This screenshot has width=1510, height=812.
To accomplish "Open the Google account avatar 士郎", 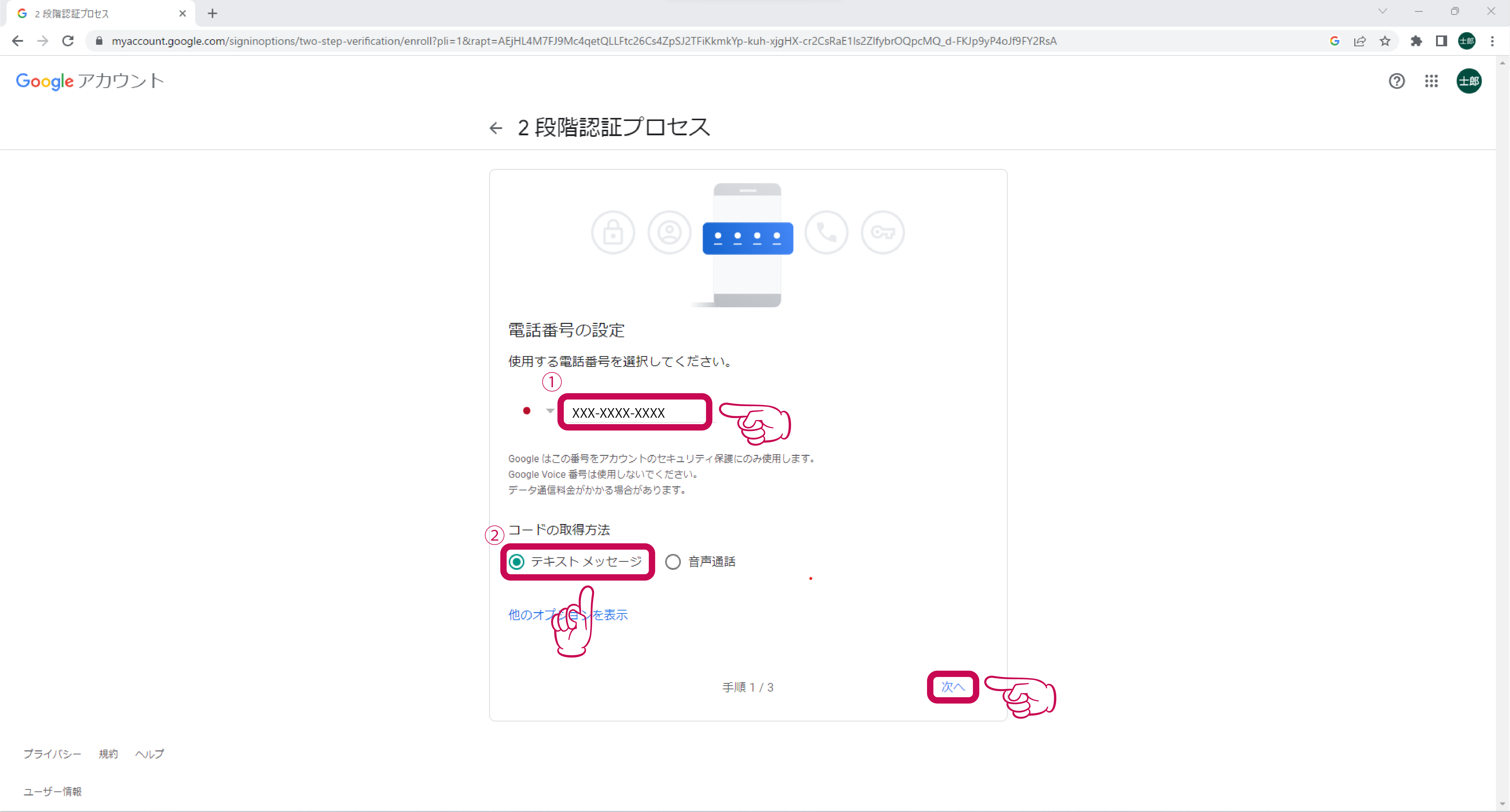I will coord(1469,81).
